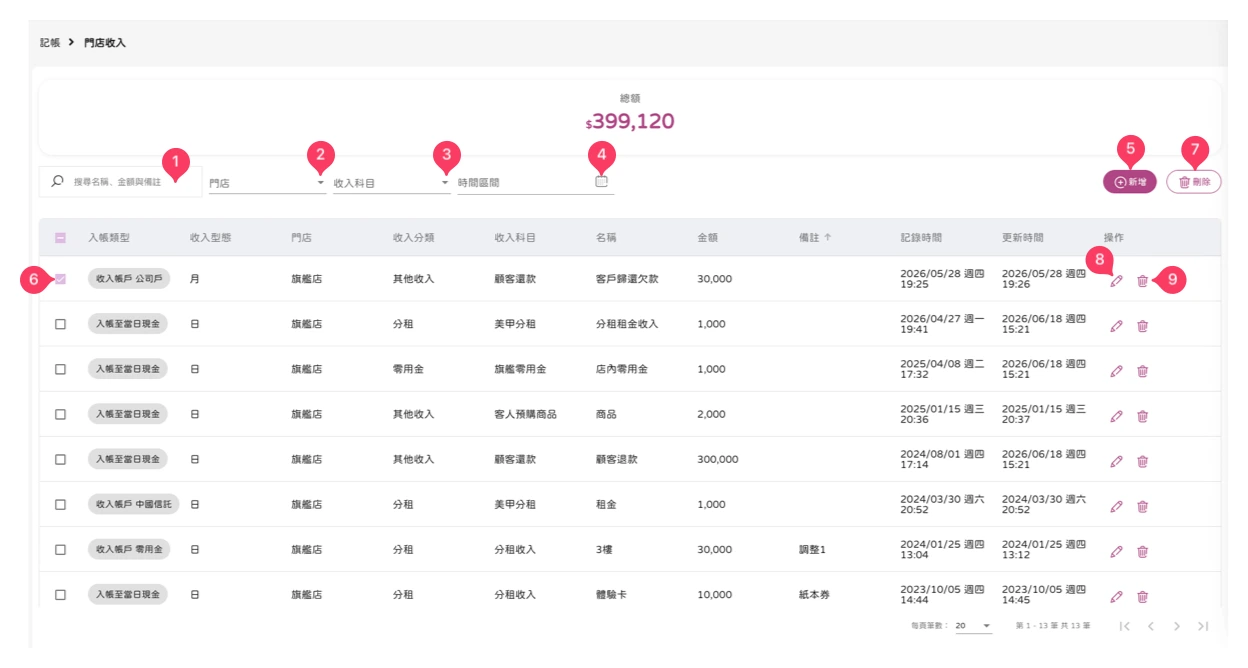Sort by the 入帳類型 column header
Image resolution: width=1248 pixels, height=668 pixels.
click(x=109, y=238)
